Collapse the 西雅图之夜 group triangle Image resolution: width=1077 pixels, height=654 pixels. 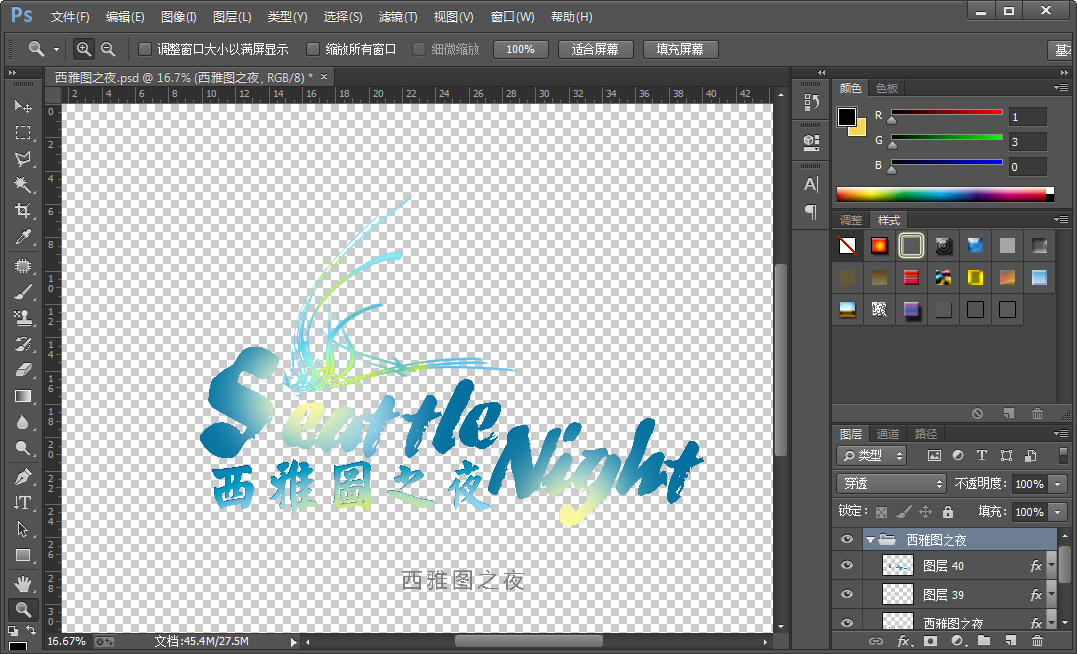pyautogui.click(x=870, y=540)
